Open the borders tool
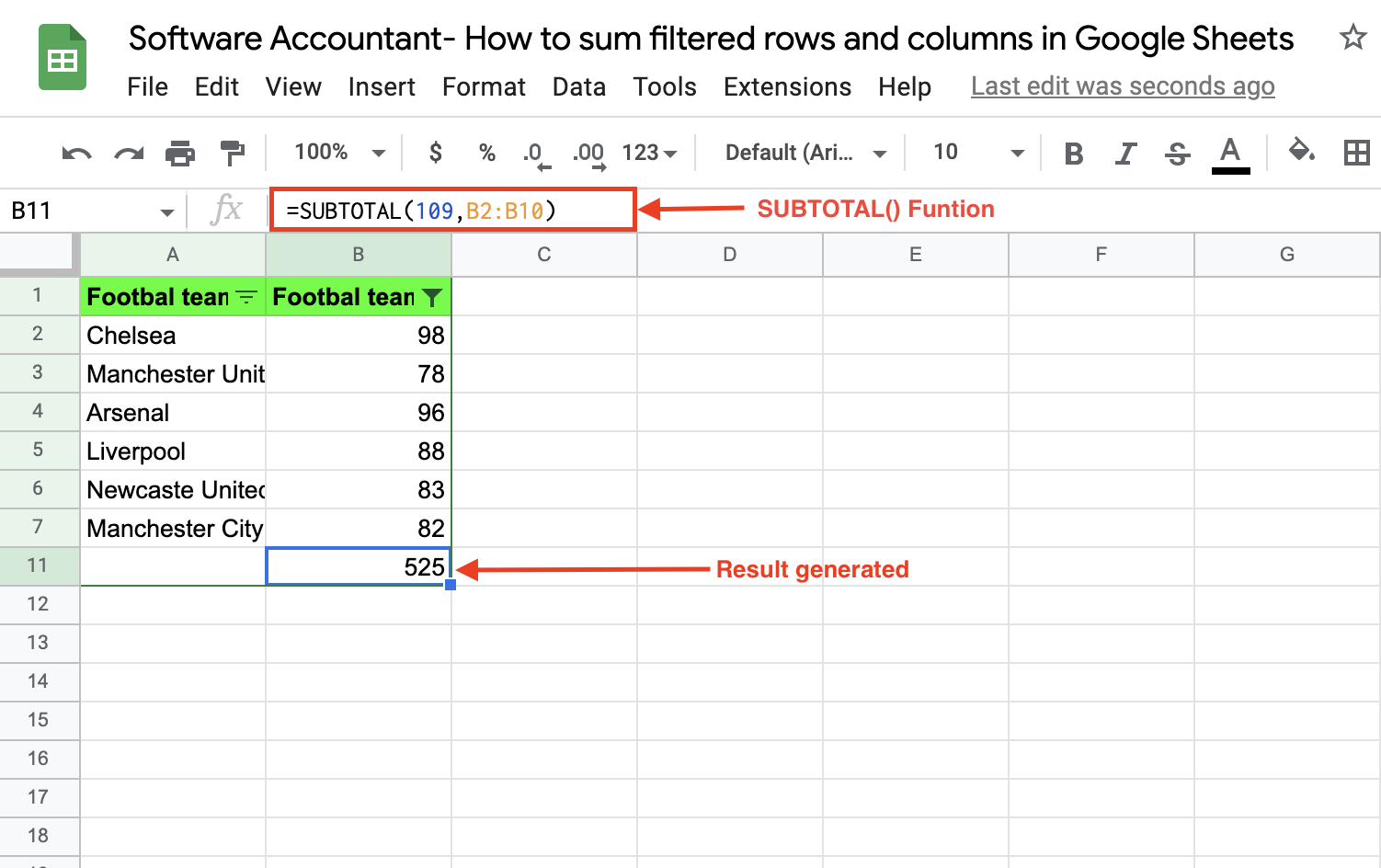1381x868 pixels. [x=1356, y=153]
